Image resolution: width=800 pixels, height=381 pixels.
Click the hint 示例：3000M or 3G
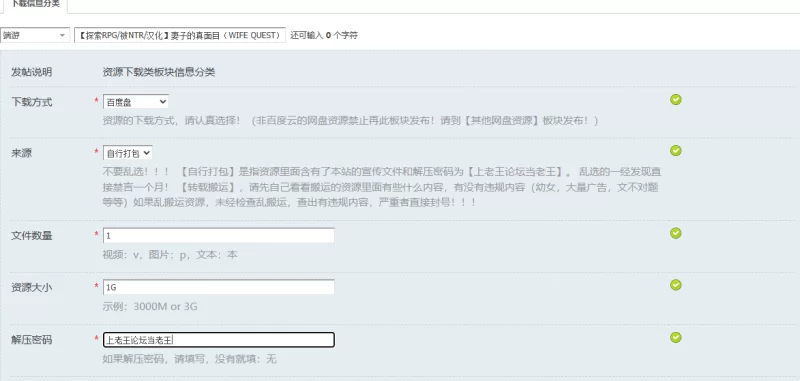(x=150, y=307)
